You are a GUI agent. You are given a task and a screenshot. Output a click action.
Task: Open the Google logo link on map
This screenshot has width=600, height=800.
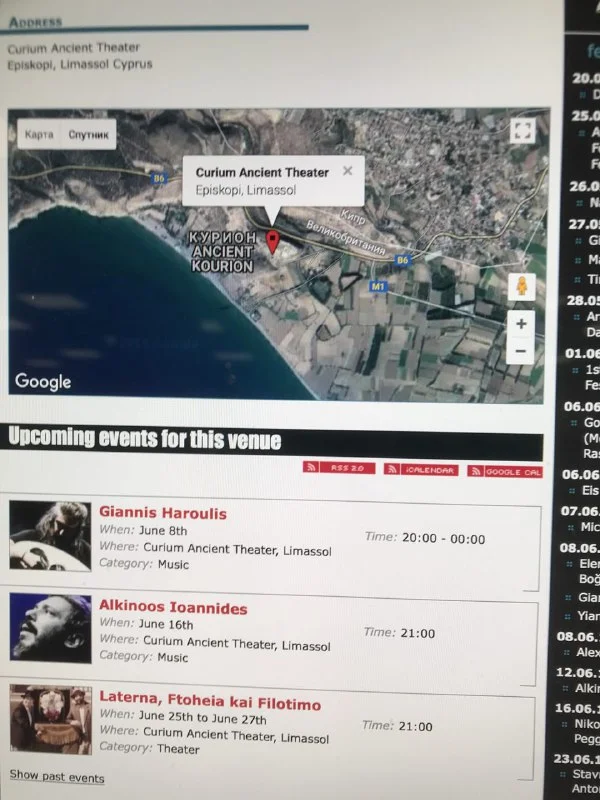point(43,381)
